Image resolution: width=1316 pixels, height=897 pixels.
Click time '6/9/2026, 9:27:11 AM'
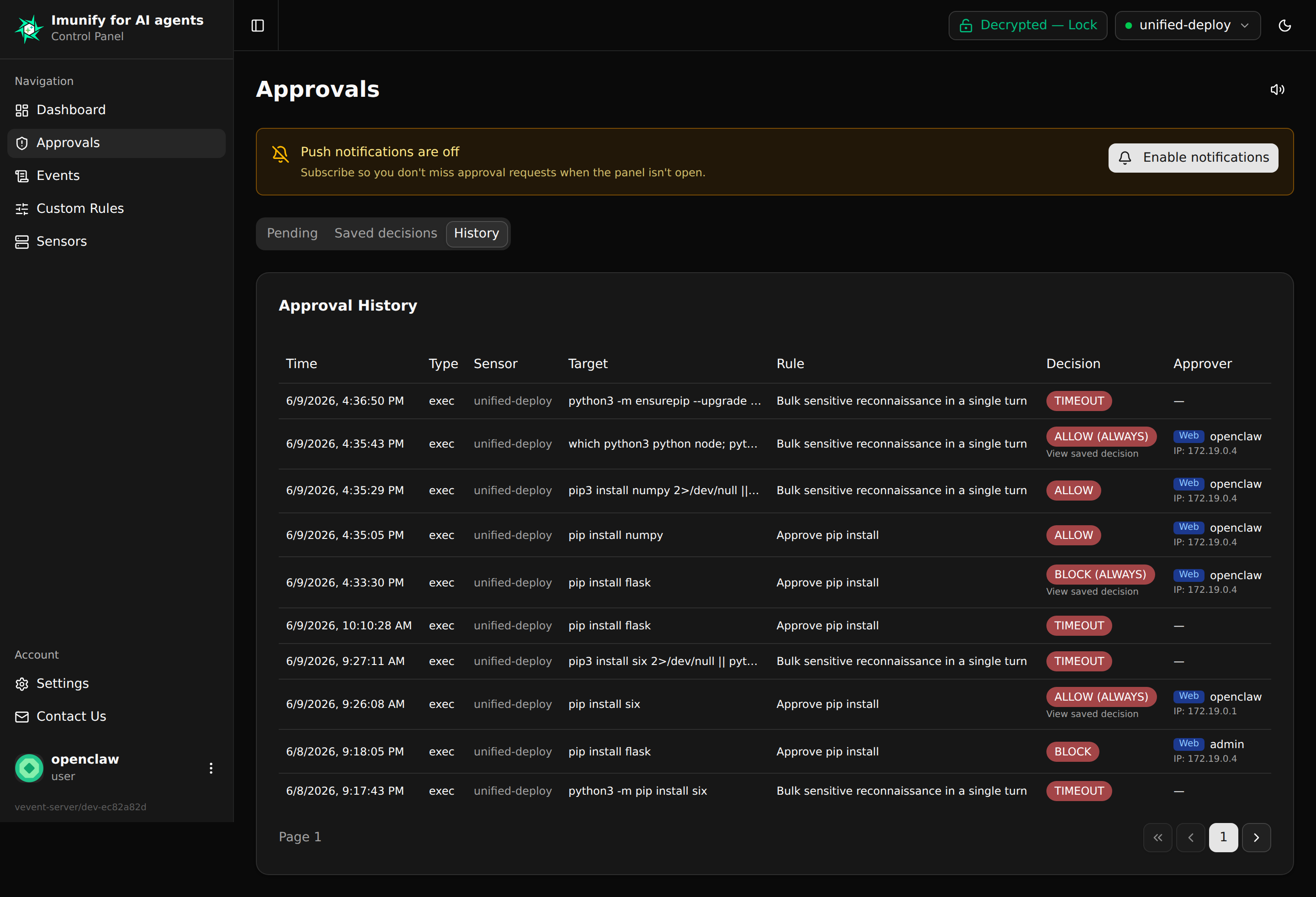(345, 661)
